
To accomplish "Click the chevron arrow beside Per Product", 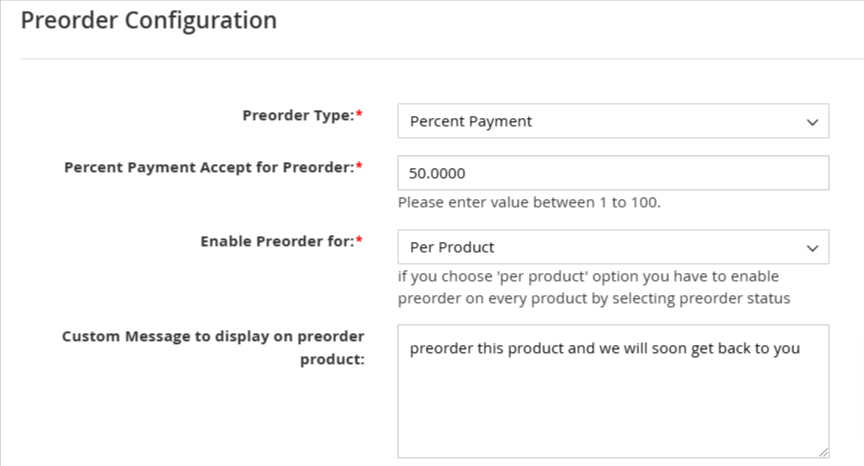I will [812, 247].
